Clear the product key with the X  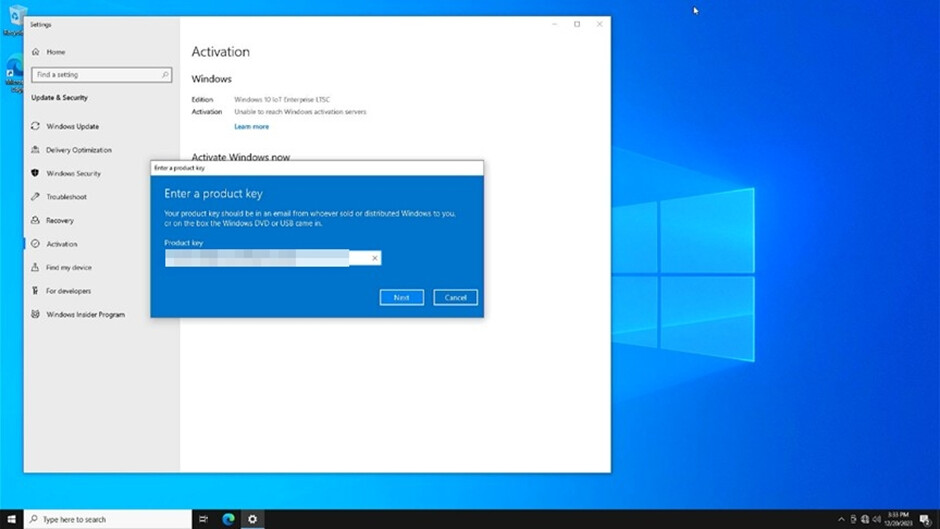[x=375, y=258]
